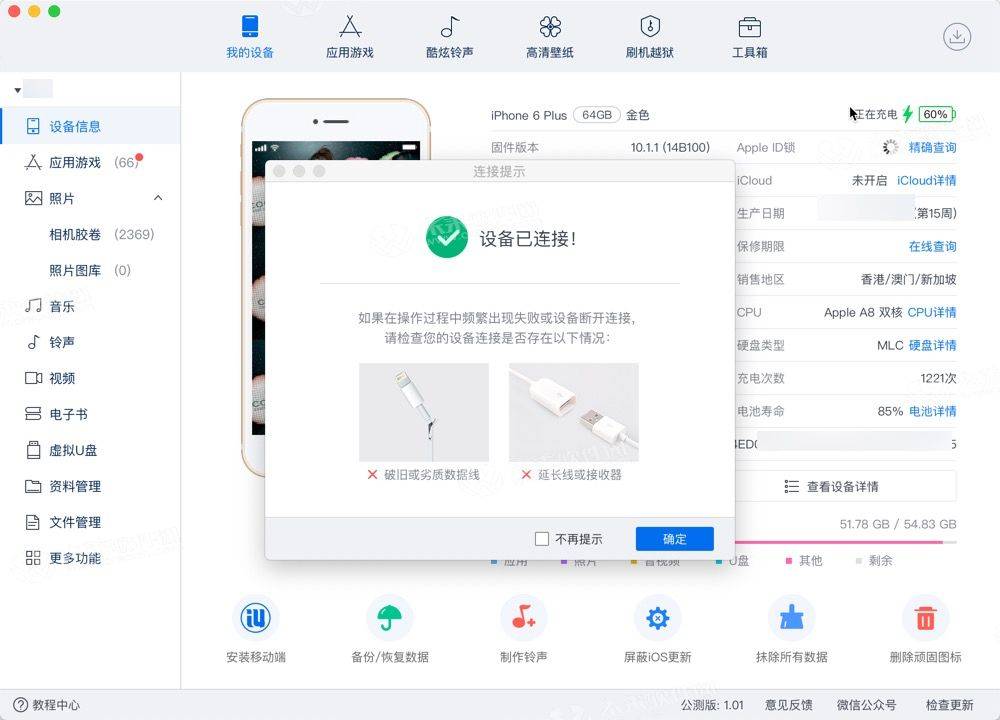Click the 抹除所有数据 broom icon
The height and width of the screenshot is (720, 1000).
click(x=791, y=617)
